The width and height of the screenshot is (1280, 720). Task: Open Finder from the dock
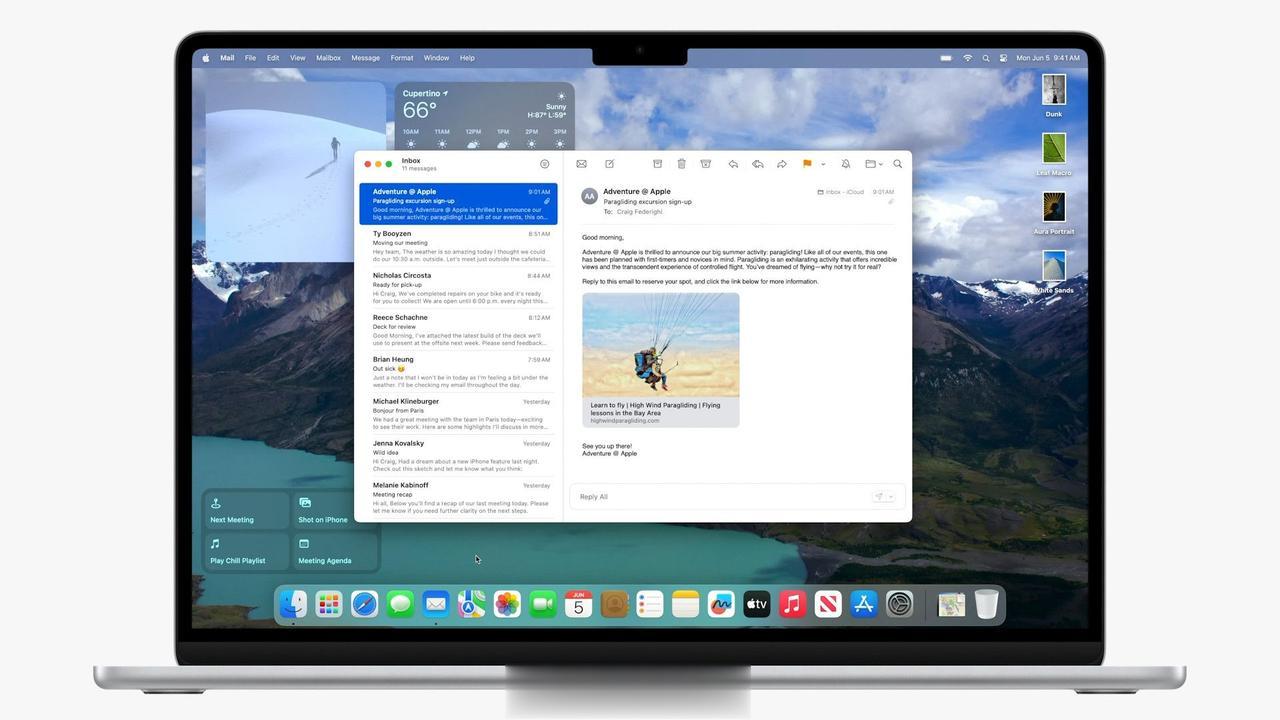tap(293, 604)
